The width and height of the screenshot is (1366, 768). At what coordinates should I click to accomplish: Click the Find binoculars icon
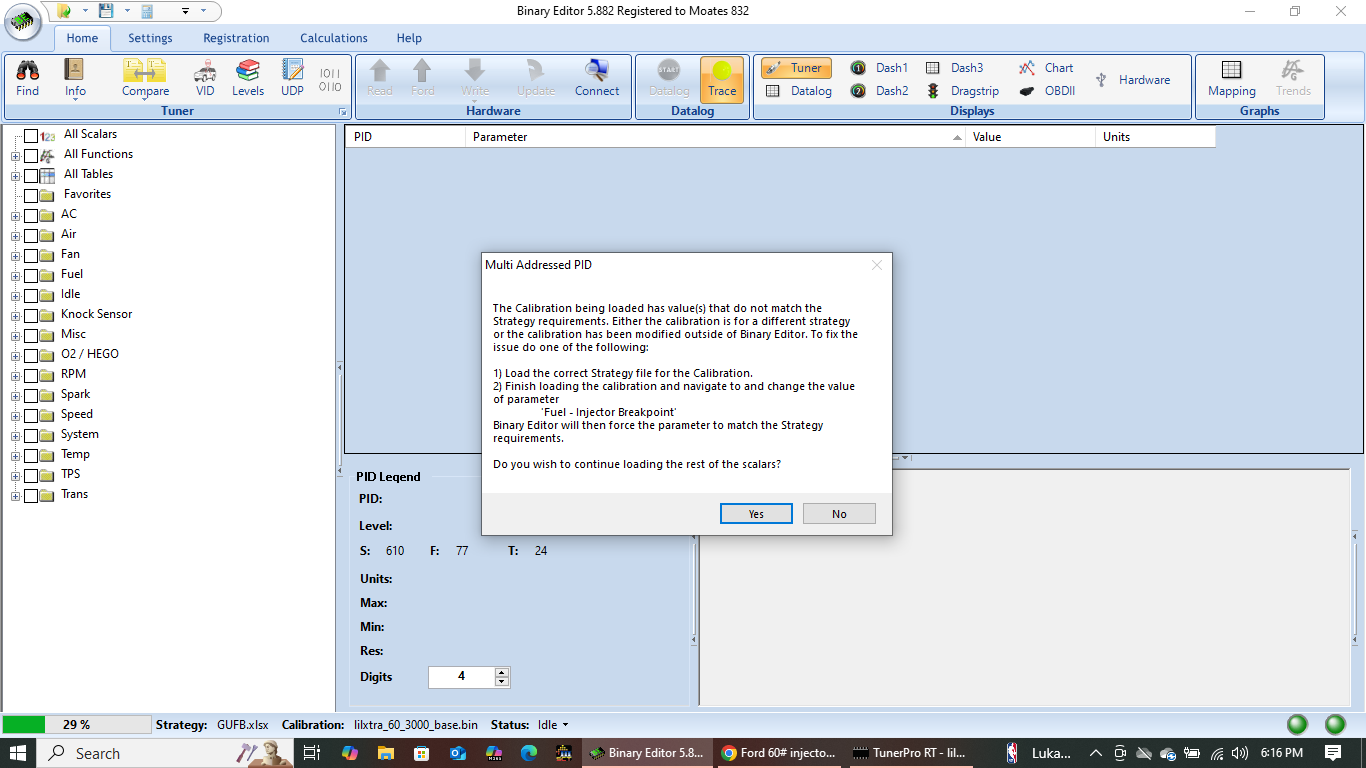click(28, 78)
